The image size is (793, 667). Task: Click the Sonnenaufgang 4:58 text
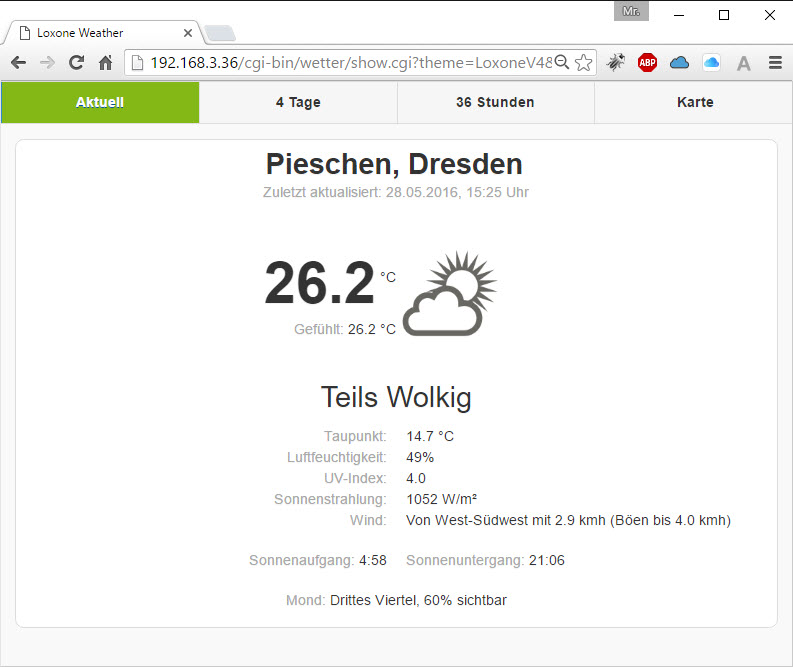318,560
